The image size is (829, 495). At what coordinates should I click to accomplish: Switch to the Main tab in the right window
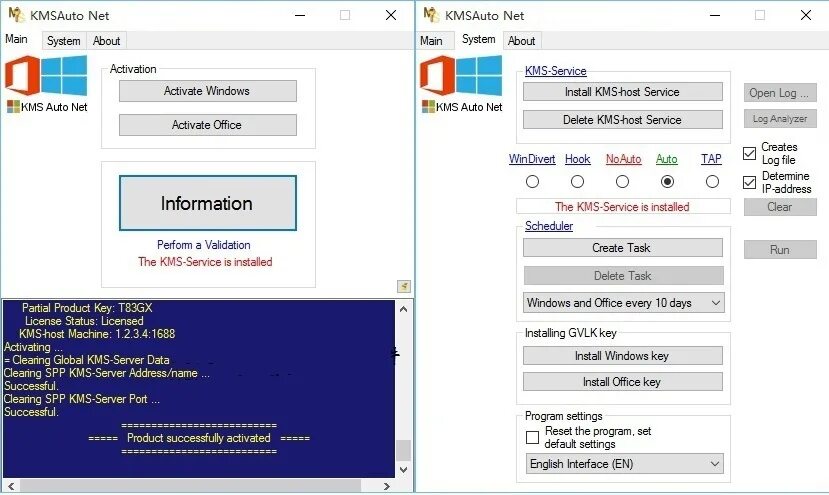tap(431, 41)
